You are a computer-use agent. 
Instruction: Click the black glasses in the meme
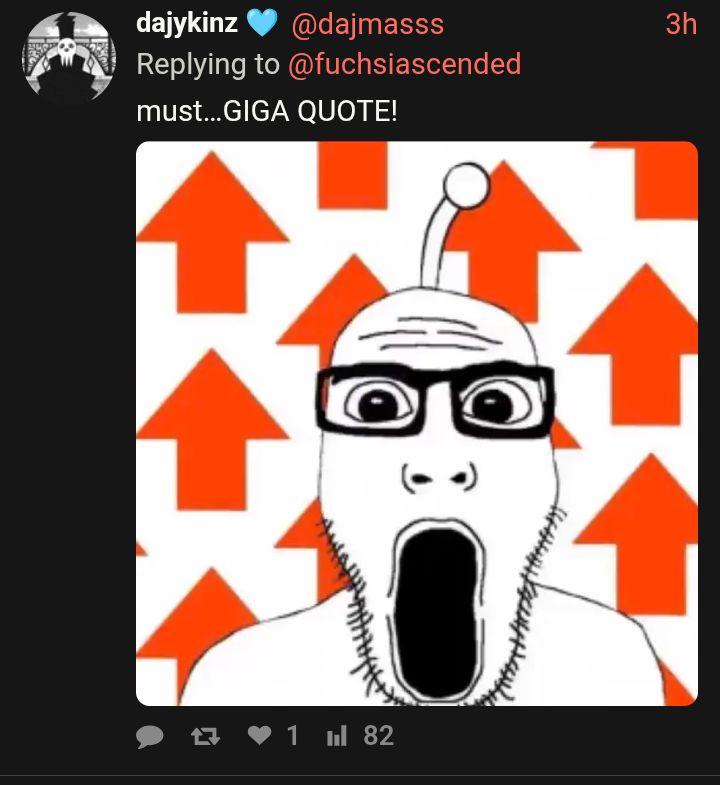(x=436, y=400)
